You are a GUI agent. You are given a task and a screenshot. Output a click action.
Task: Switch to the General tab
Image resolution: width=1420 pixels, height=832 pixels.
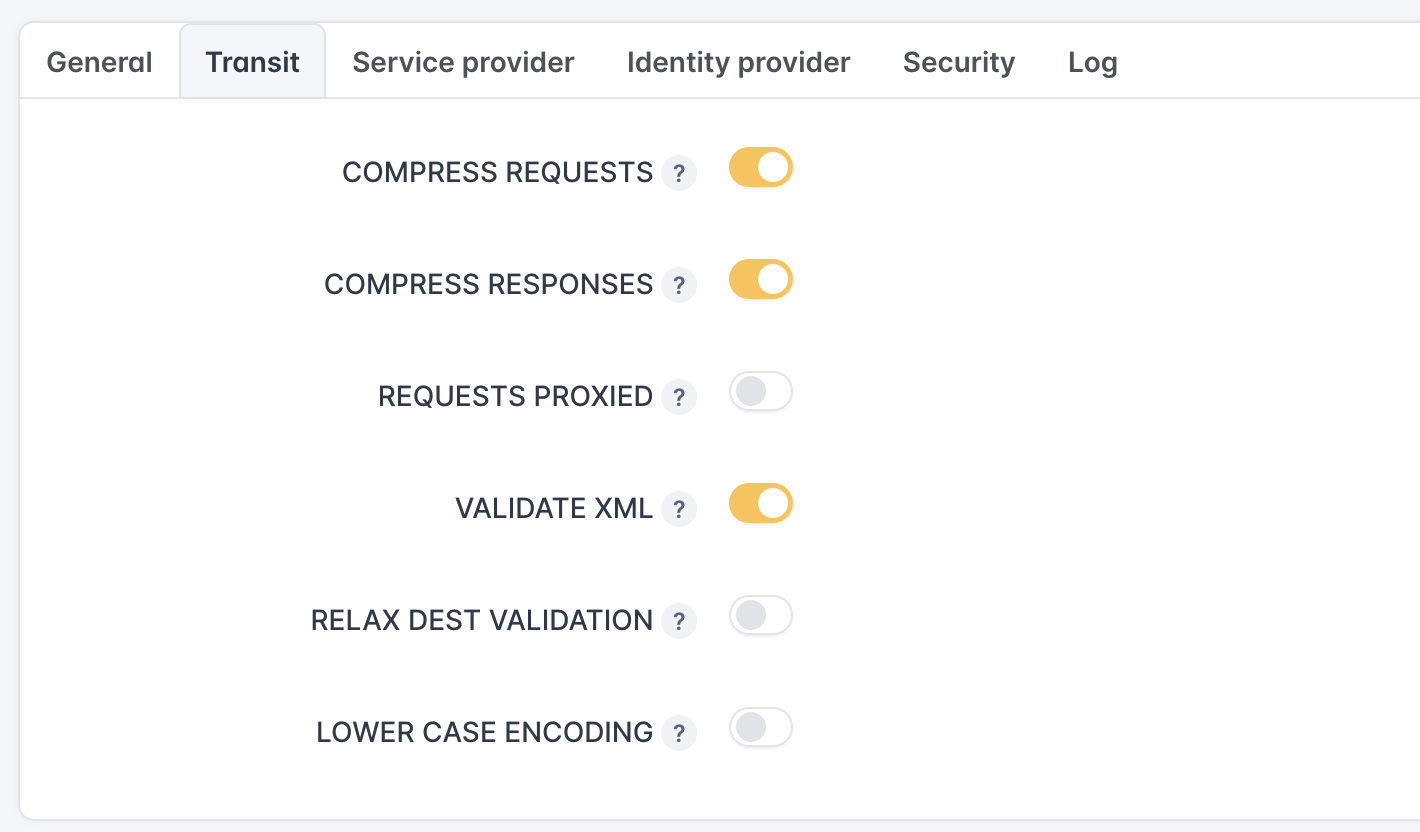[99, 62]
